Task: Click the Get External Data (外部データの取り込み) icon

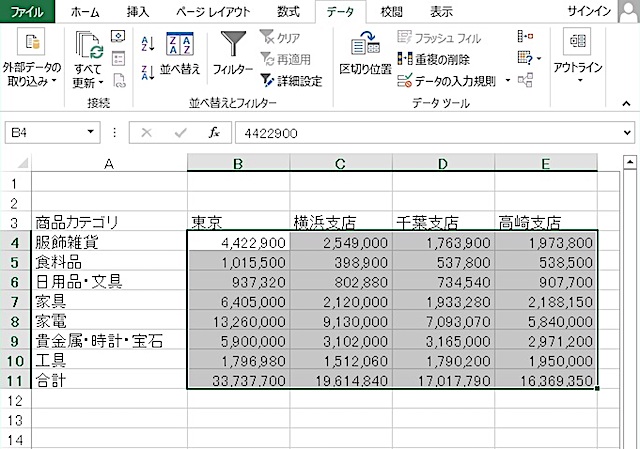Action: coord(31,42)
